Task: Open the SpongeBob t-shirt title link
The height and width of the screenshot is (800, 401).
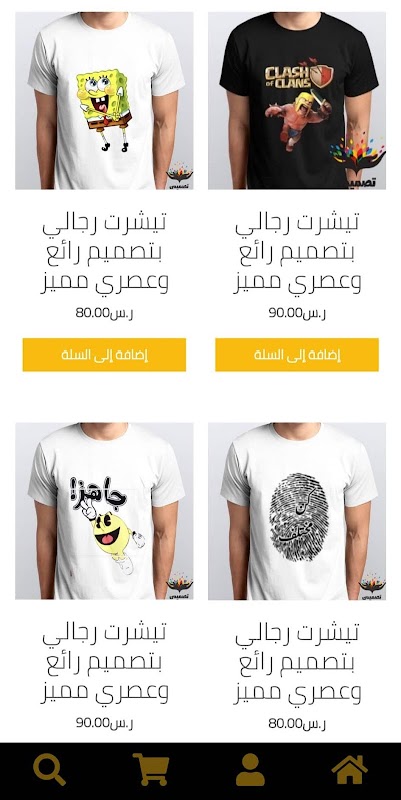Action: [x=104, y=252]
